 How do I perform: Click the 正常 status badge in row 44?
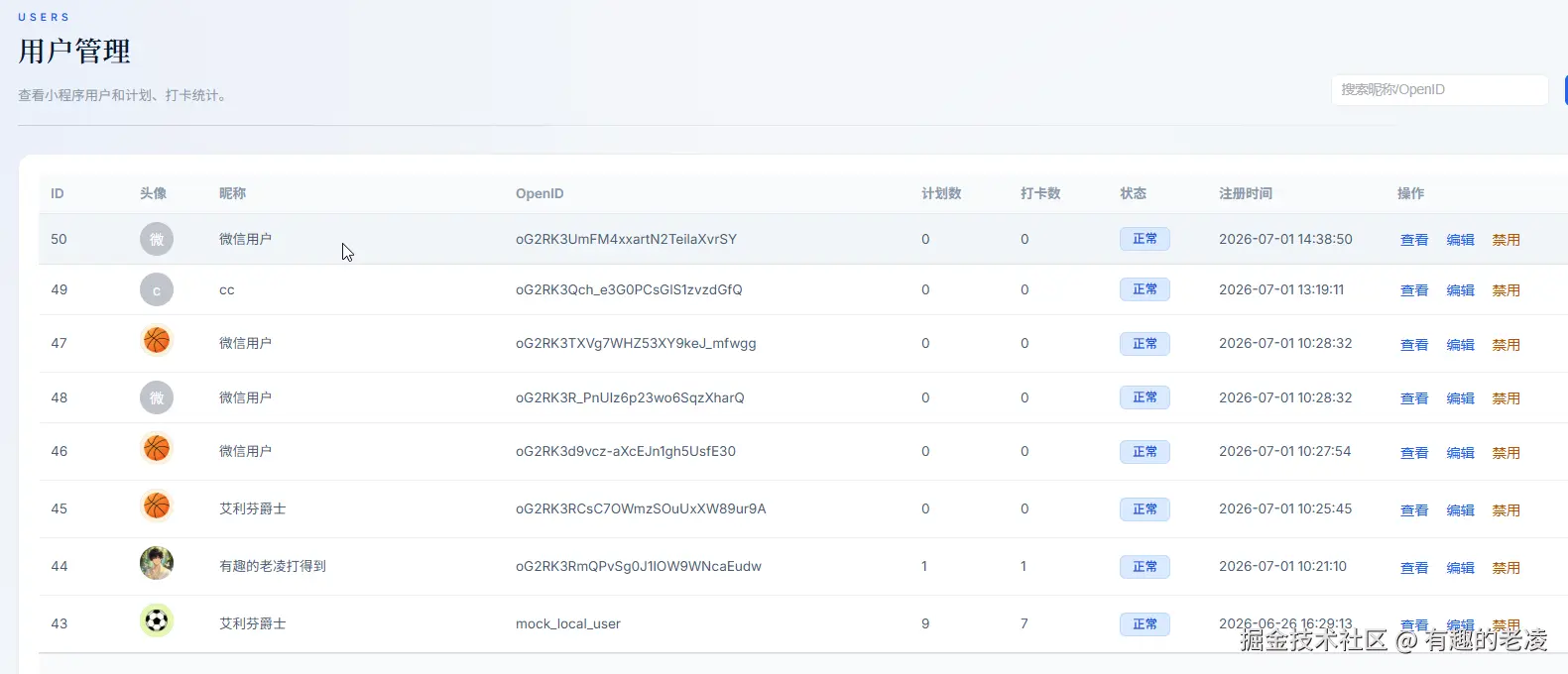click(x=1145, y=567)
